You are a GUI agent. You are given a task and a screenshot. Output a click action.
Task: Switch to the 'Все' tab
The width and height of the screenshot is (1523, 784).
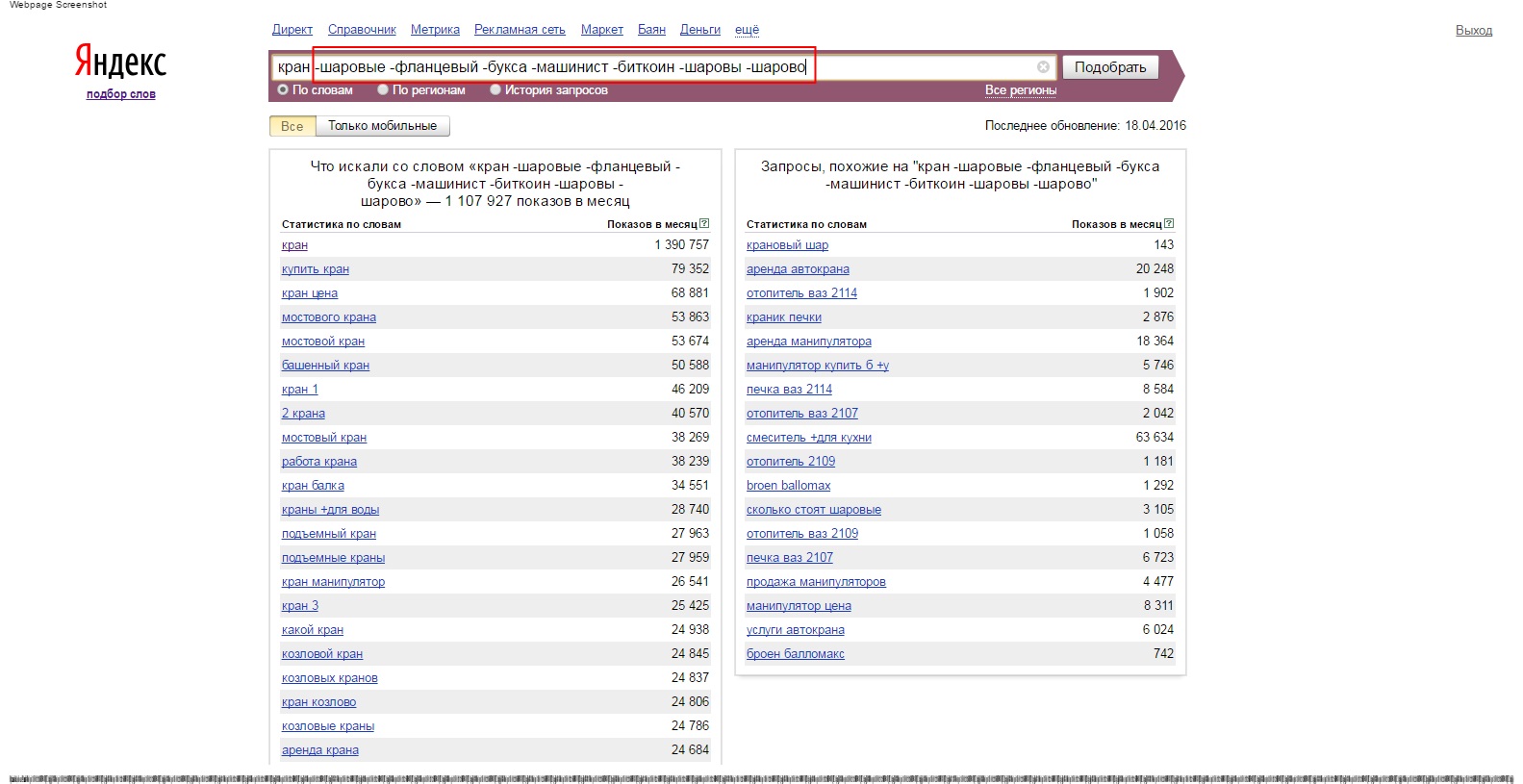point(292,126)
